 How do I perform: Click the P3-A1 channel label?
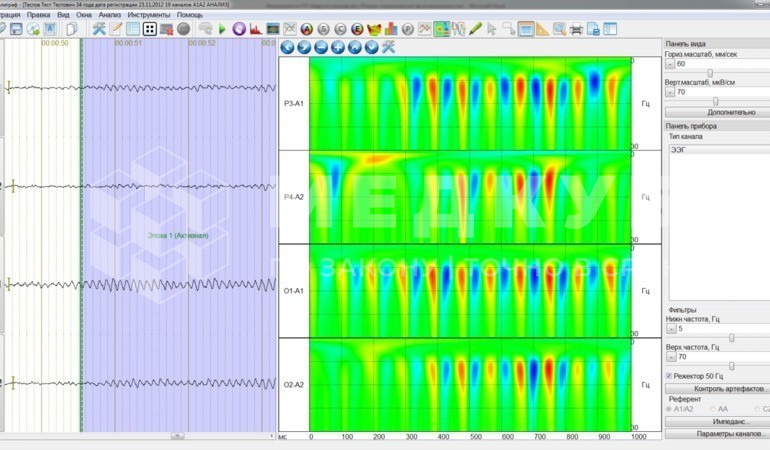point(294,103)
